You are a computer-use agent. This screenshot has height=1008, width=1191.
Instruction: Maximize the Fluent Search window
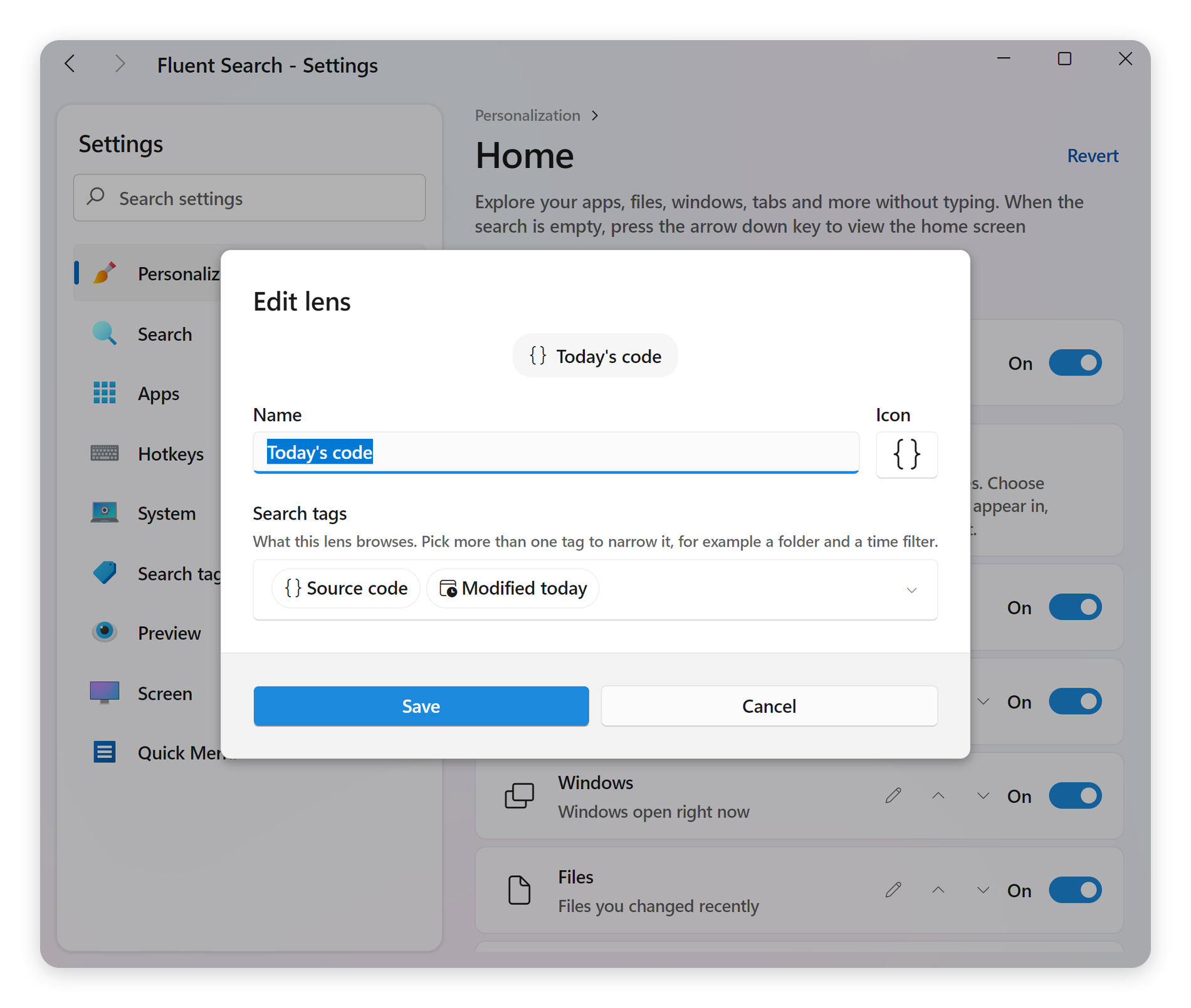tap(1064, 59)
